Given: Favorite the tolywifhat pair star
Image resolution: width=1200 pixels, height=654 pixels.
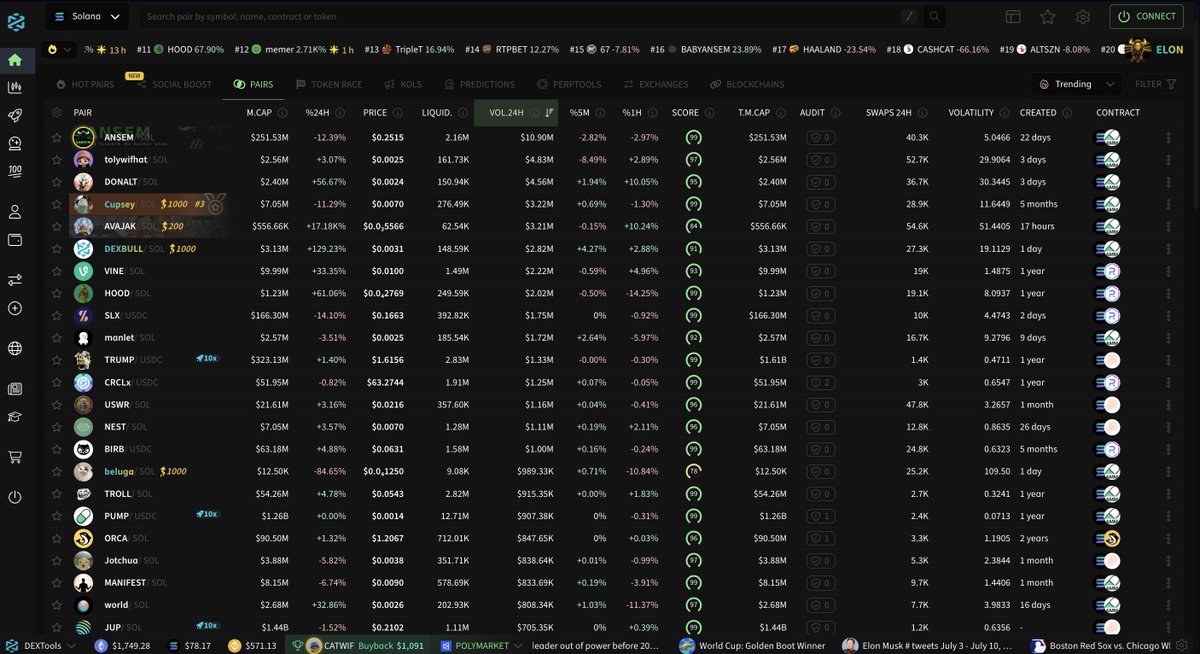Looking at the screenshot, I should (57, 159).
